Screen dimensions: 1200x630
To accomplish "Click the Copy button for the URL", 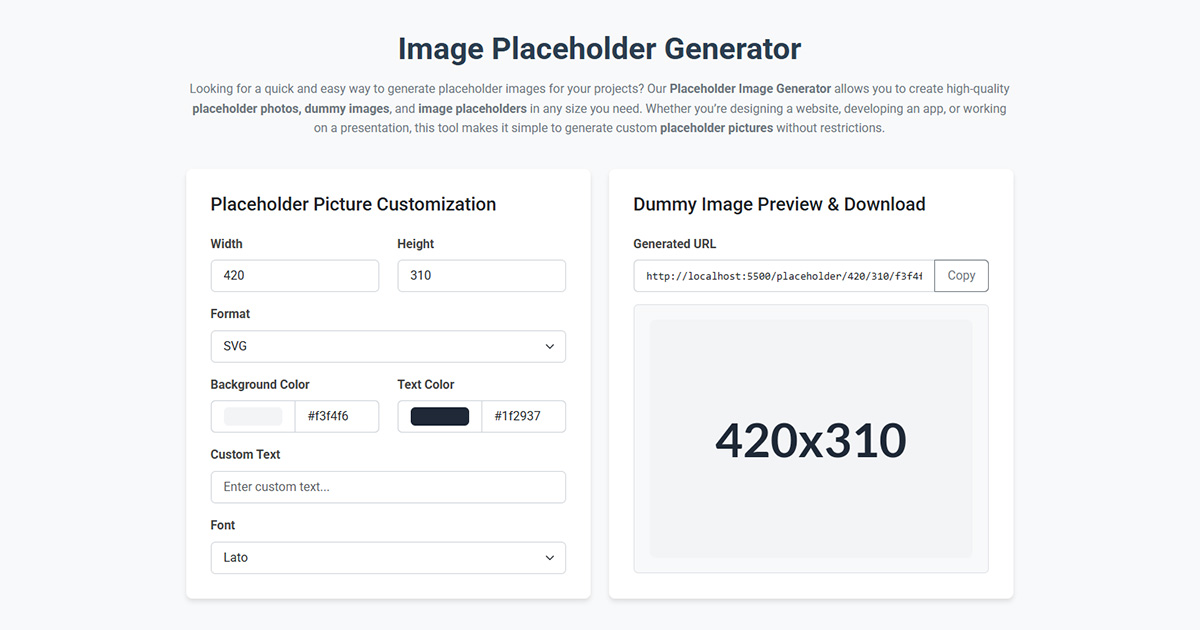I will 960,275.
